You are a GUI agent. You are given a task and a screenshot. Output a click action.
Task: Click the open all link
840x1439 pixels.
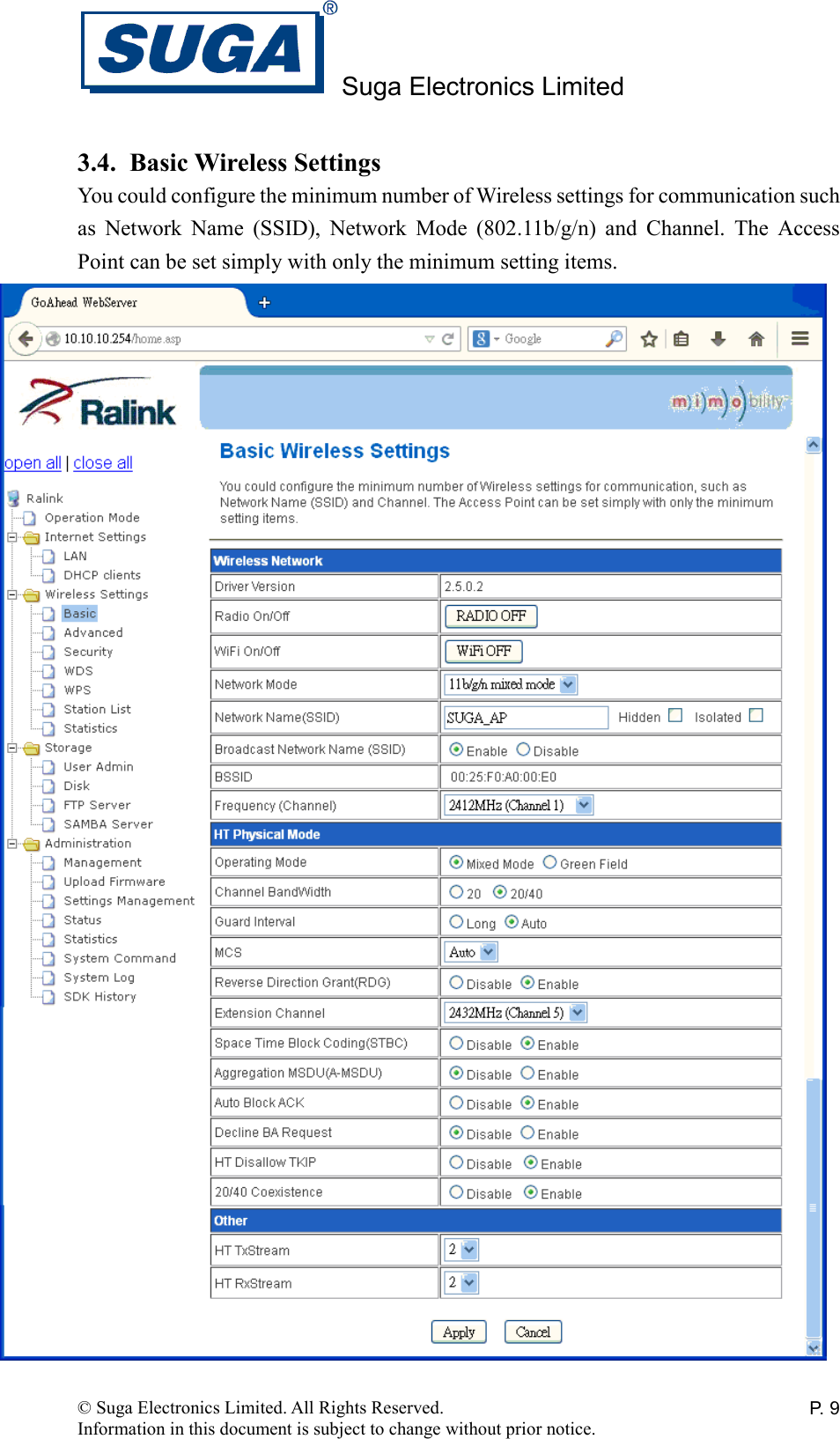33,463
